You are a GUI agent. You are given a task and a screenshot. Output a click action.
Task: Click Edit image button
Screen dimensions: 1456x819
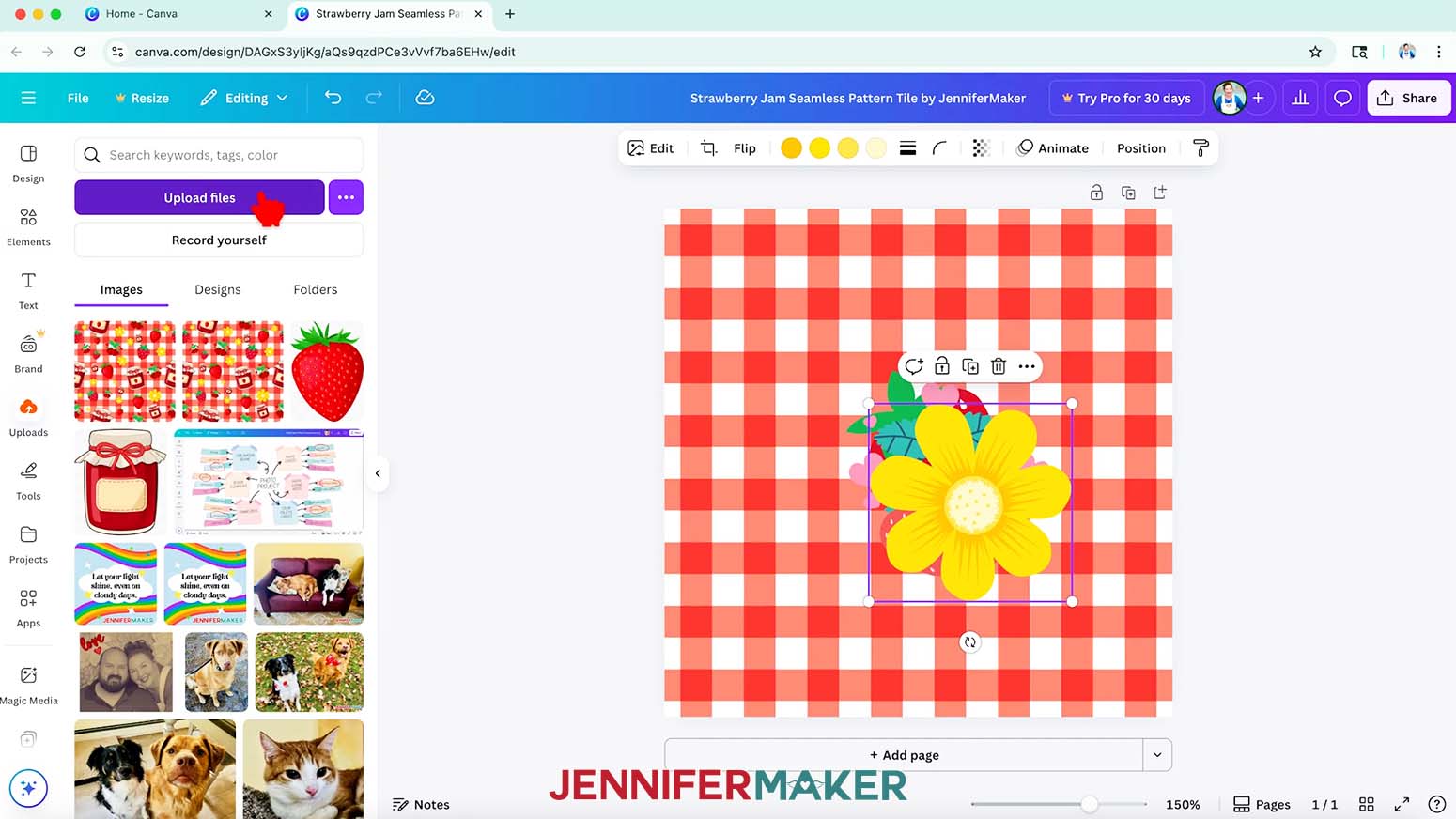click(x=651, y=148)
